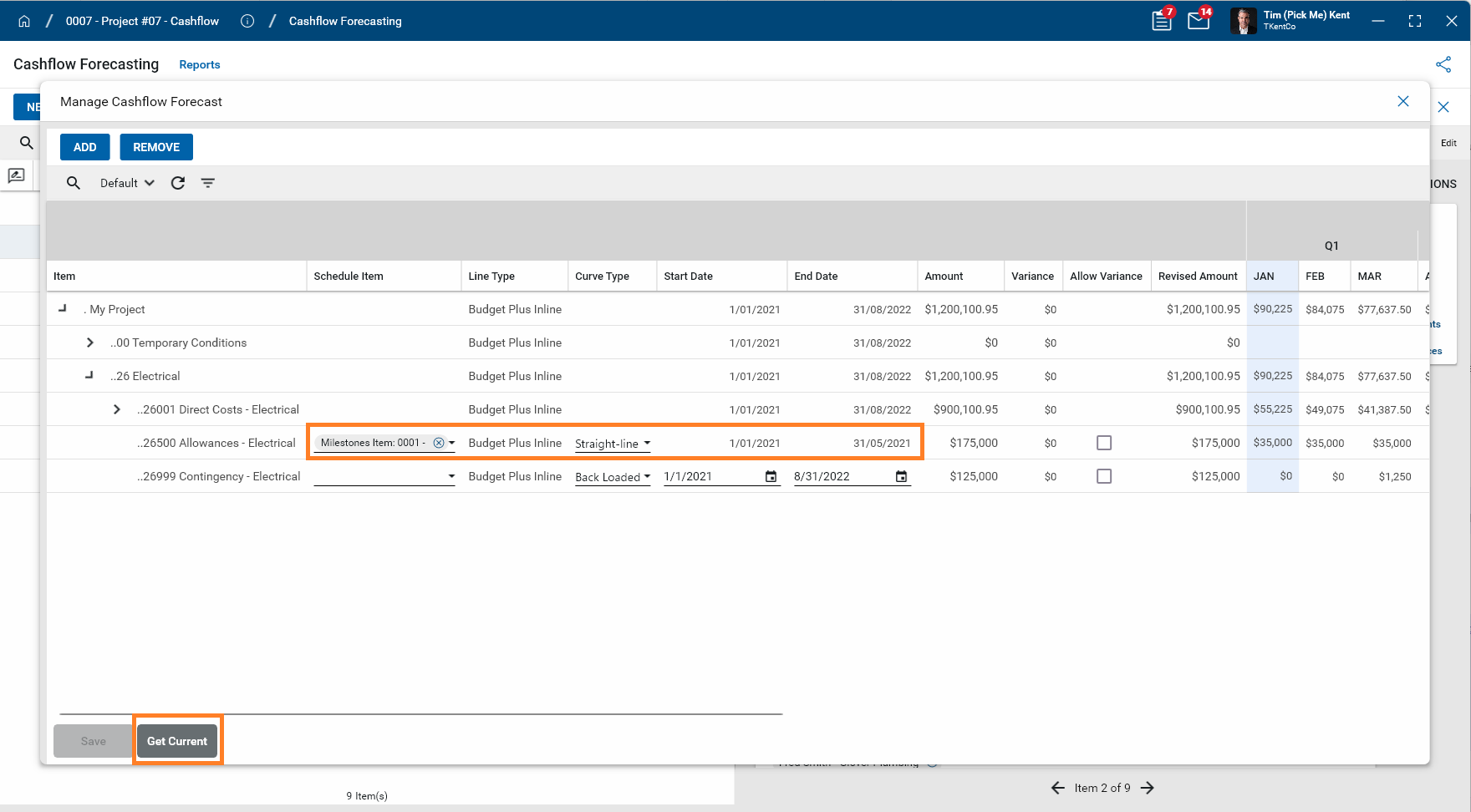Click the share icon

coord(1443,64)
